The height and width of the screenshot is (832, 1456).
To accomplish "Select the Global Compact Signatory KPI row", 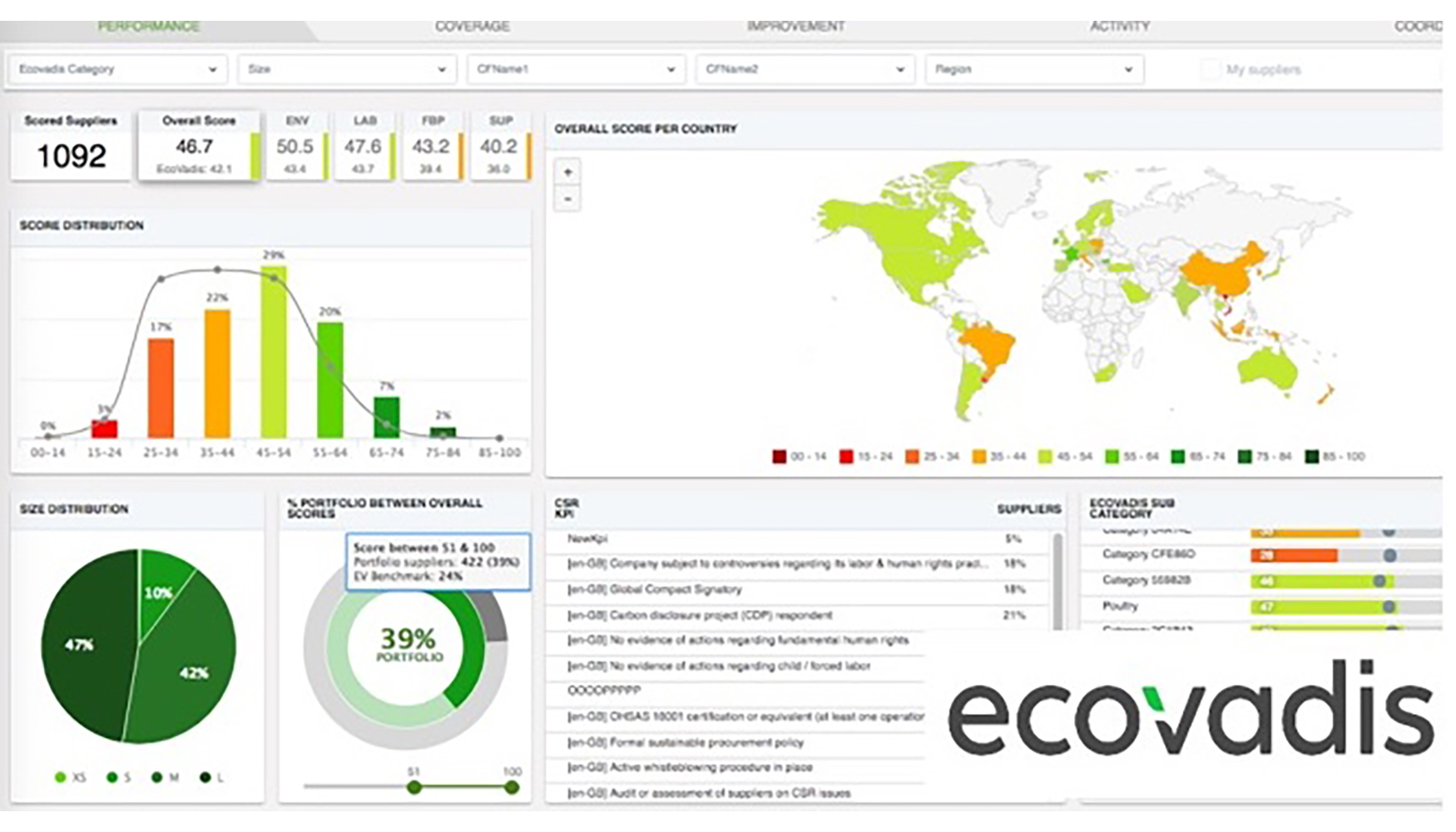I will (x=797, y=589).
